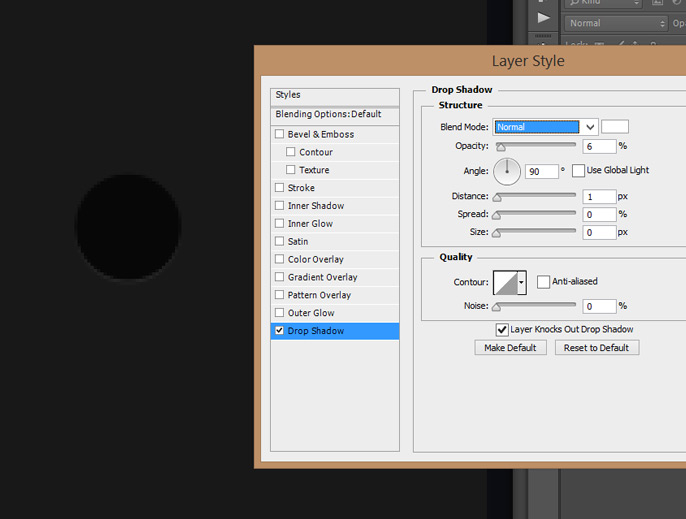
Task: Click the Angle dial control
Action: 507,171
